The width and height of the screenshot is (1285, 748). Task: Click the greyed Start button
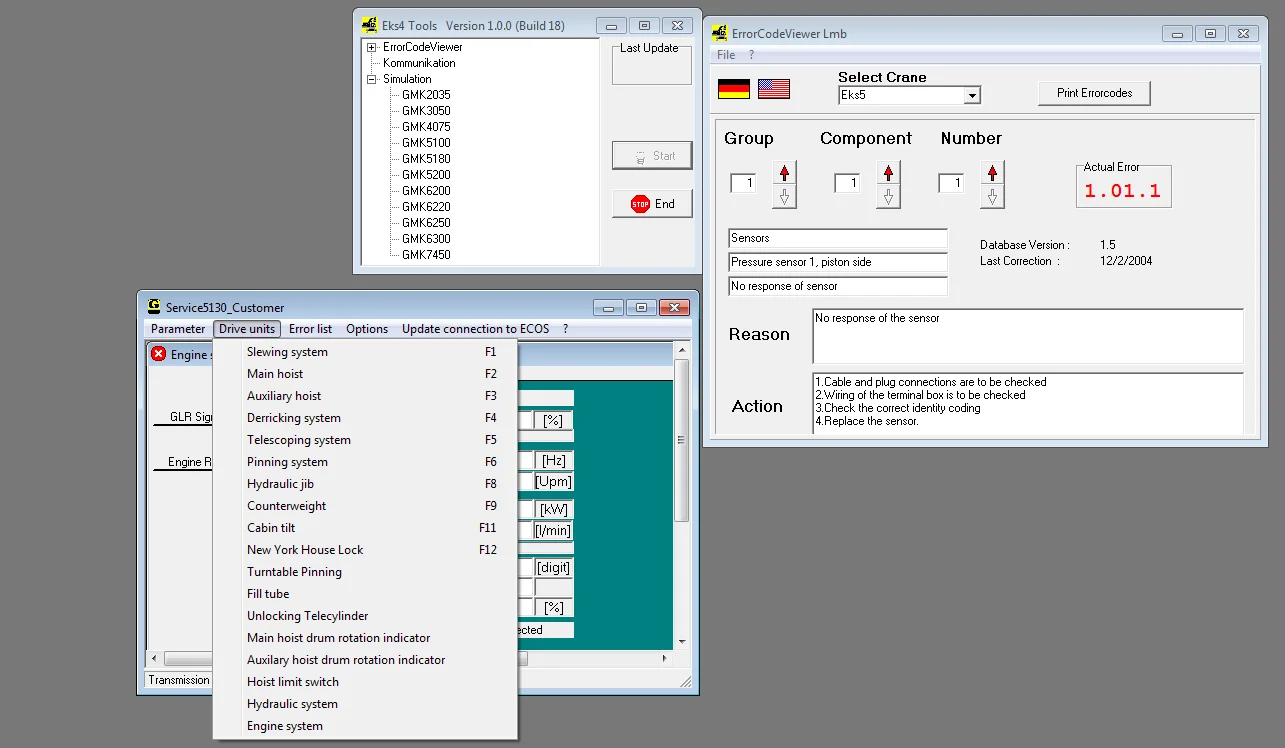pos(652,156)
